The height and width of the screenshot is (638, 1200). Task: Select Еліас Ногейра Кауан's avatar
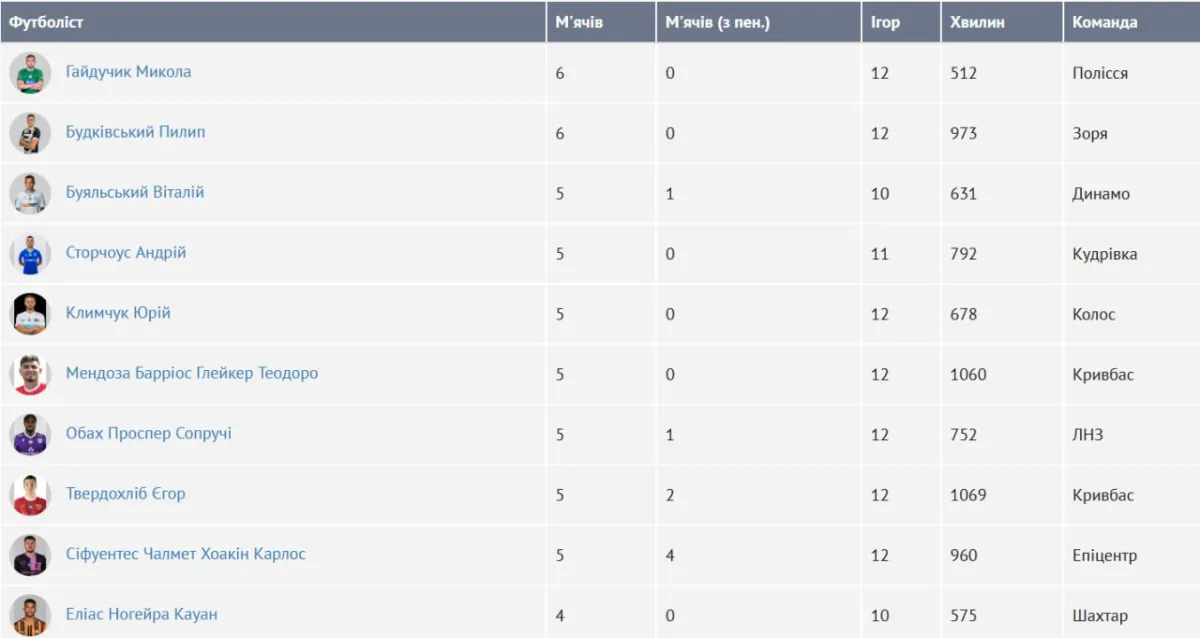click(x=30, y=614)
